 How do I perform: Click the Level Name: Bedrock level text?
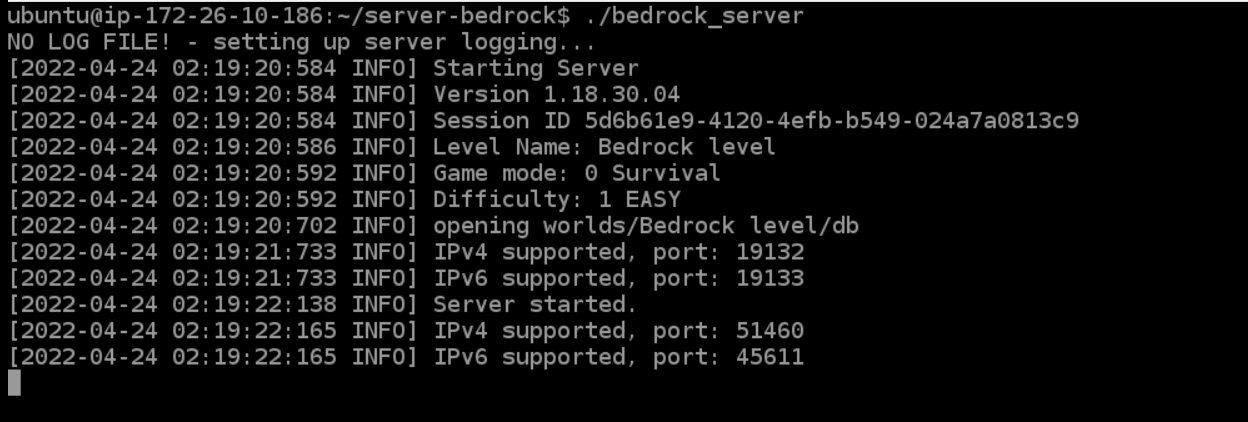[x=604, y=147]
